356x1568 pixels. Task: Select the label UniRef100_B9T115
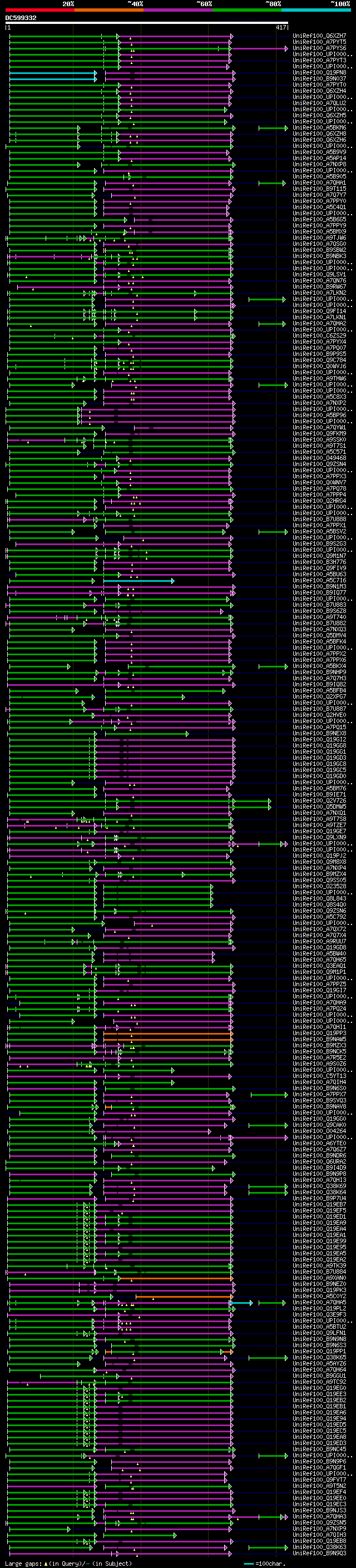coord(319,189)
